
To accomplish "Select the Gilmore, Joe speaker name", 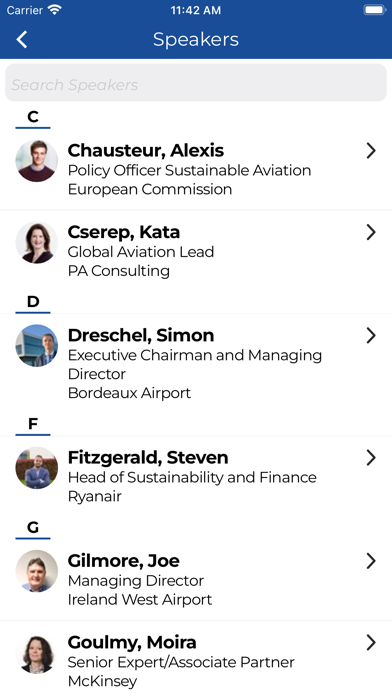I will [x=123, y=561].
